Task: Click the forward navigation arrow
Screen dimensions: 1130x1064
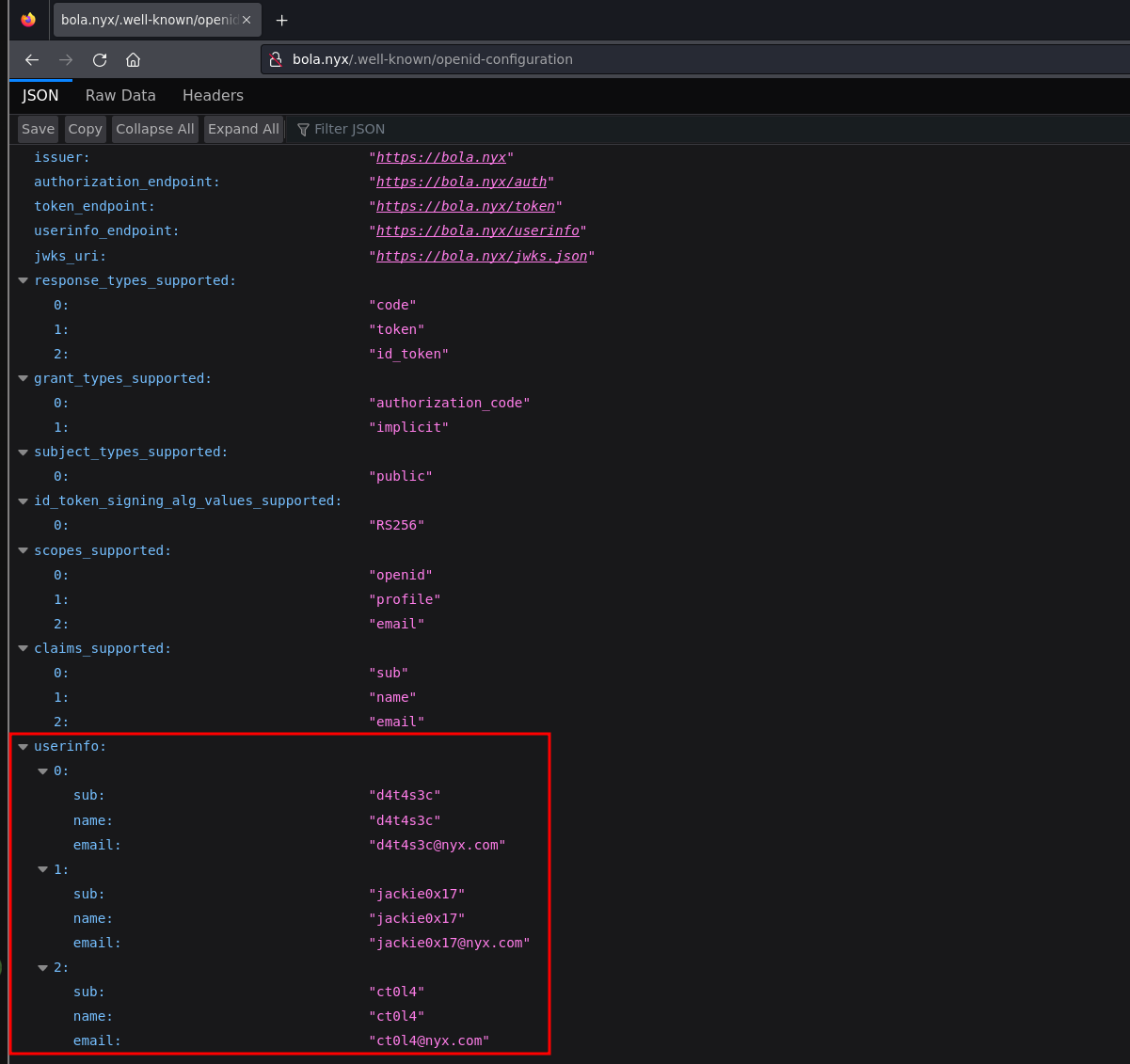Action: [x=66, y=59]
